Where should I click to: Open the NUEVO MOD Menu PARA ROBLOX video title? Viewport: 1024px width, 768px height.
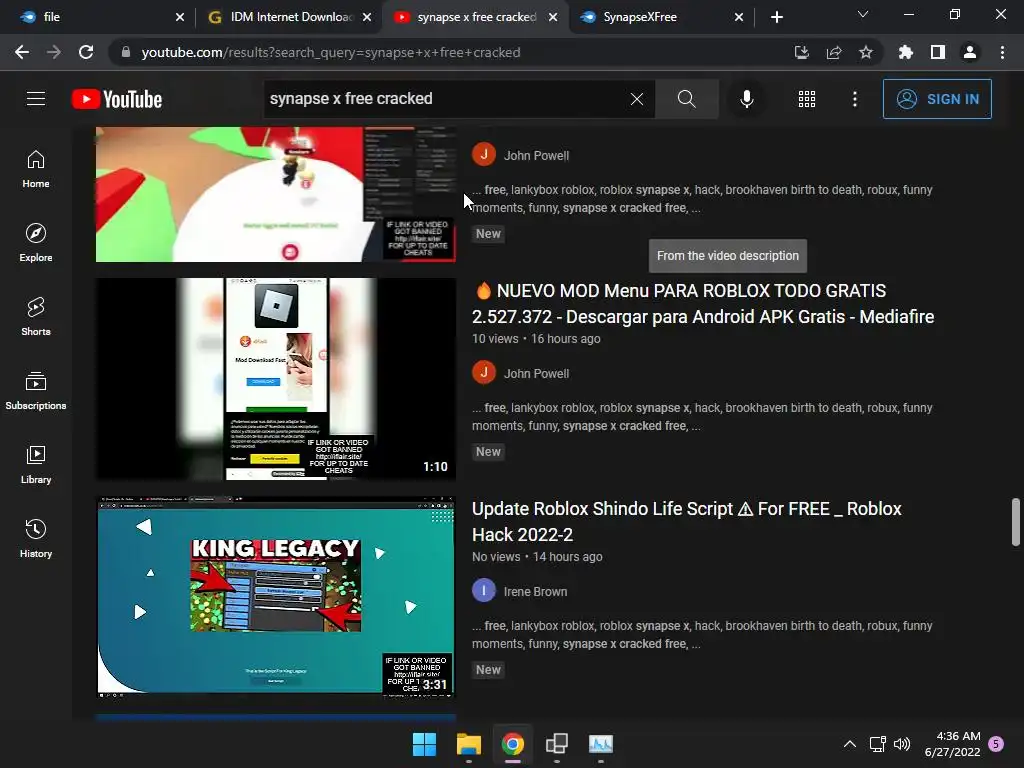point(703,304)
